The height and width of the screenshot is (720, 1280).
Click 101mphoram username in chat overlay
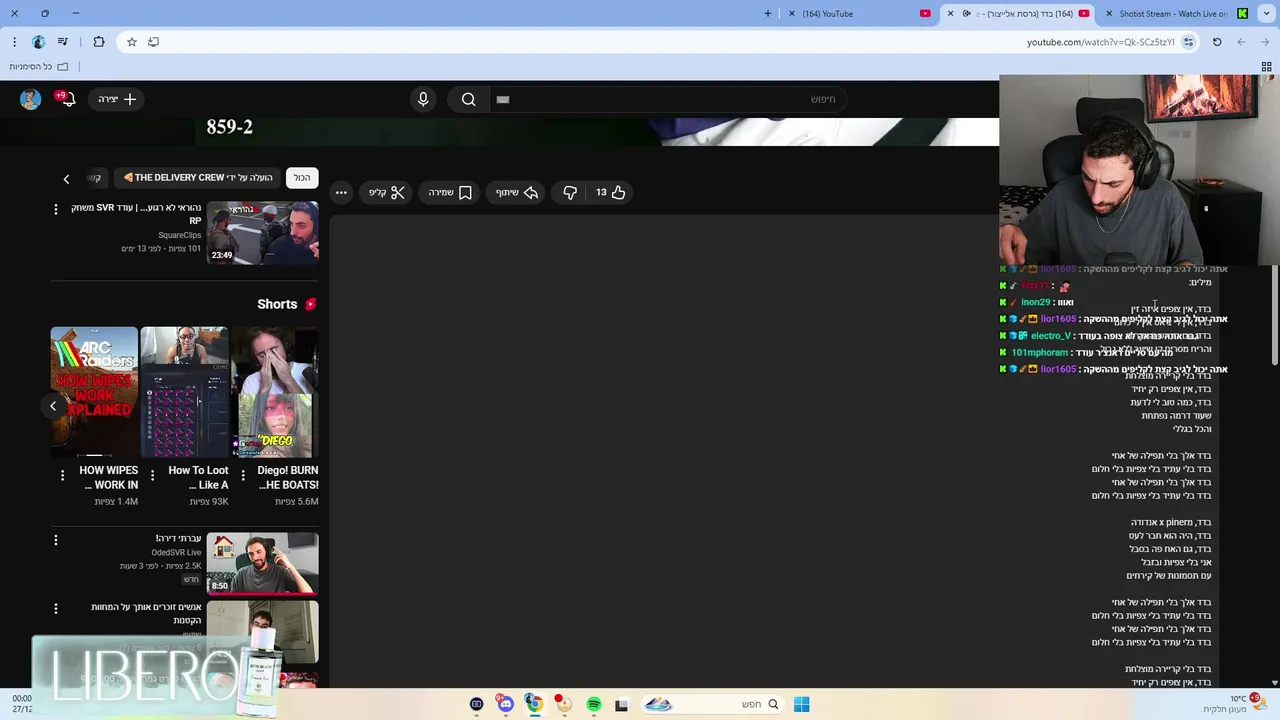click(1039, 353)
